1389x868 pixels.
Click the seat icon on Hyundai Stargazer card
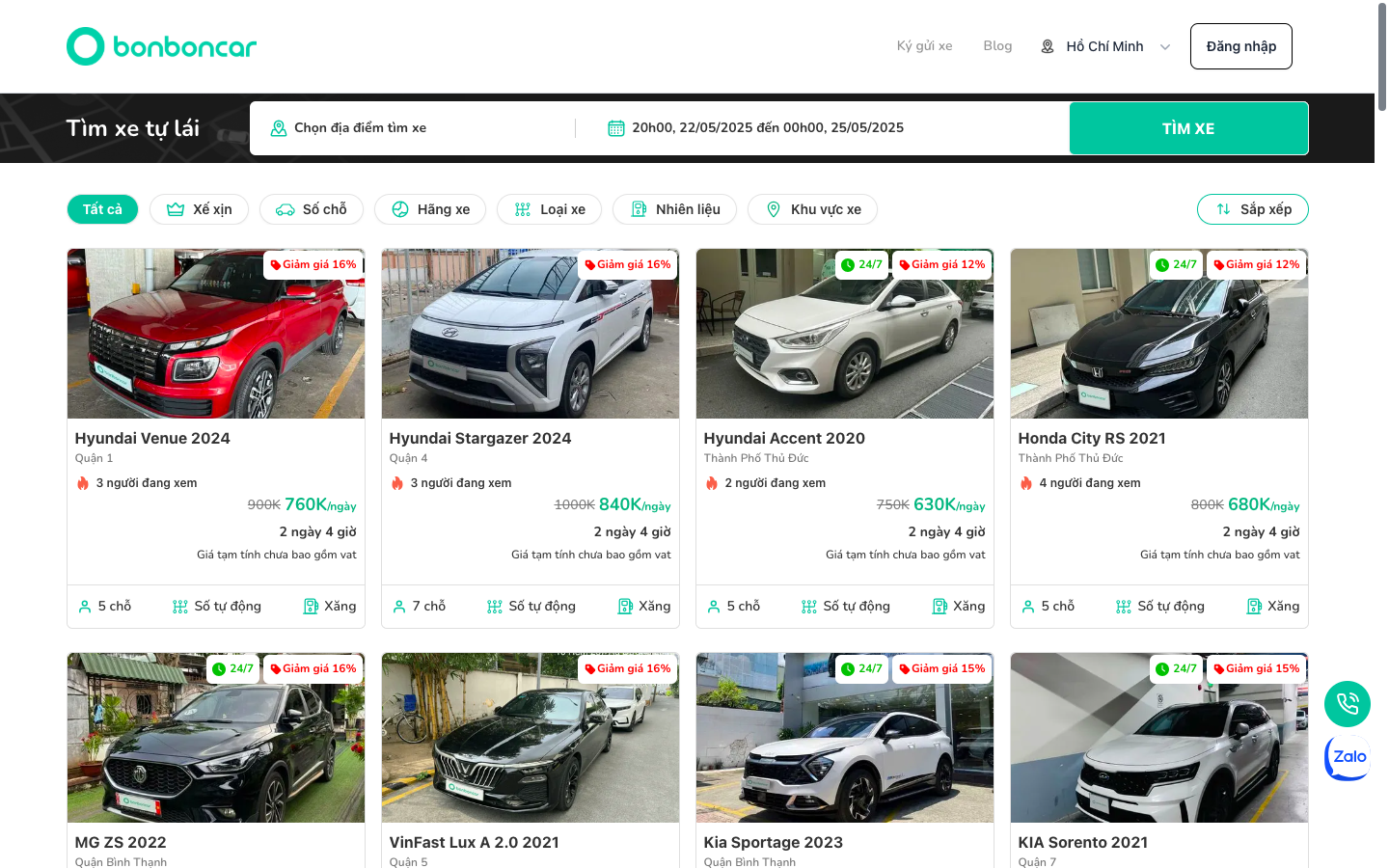399,607
